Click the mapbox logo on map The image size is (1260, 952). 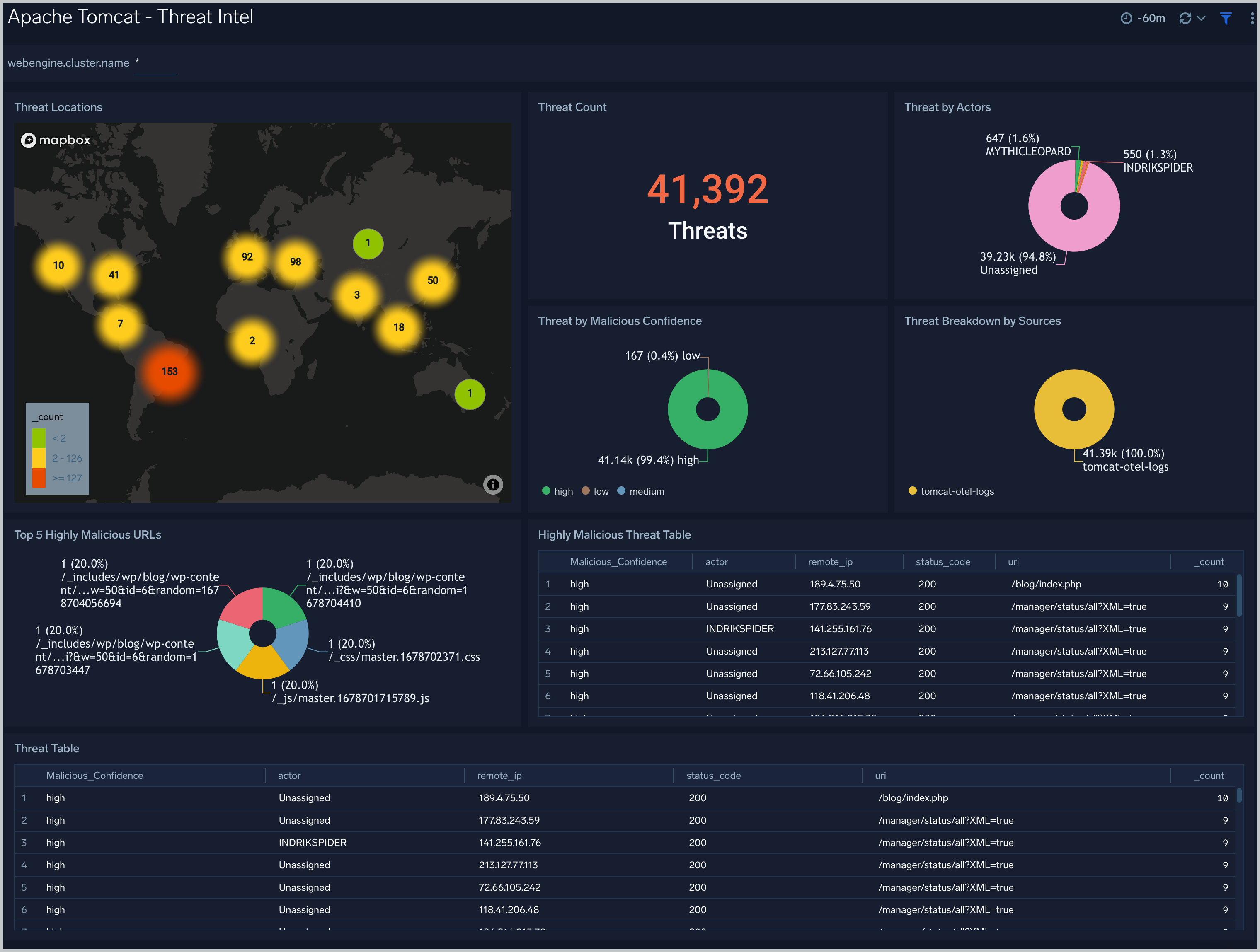coord(56,140)
